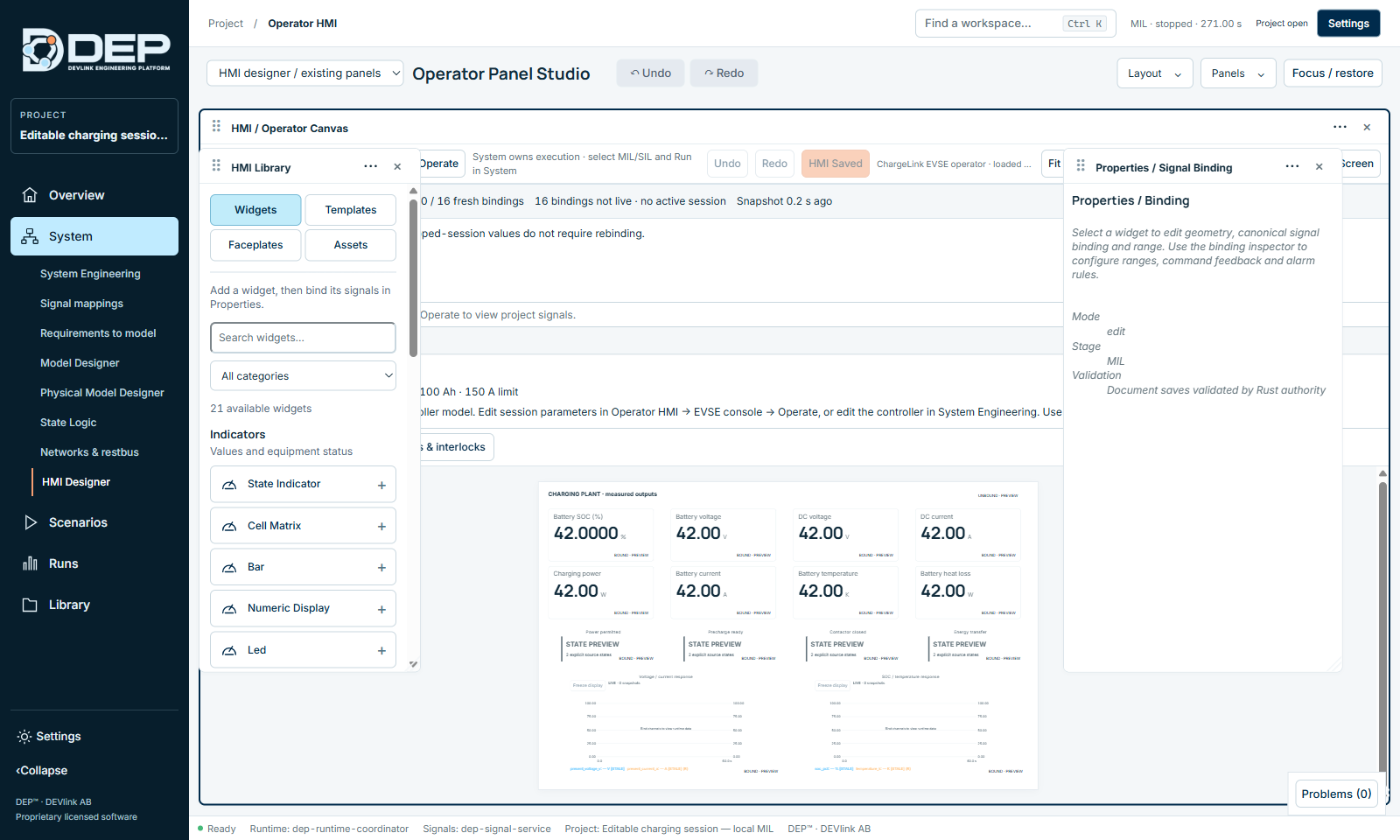Click the top toolbar Undo button

click(x=651, y=73)
